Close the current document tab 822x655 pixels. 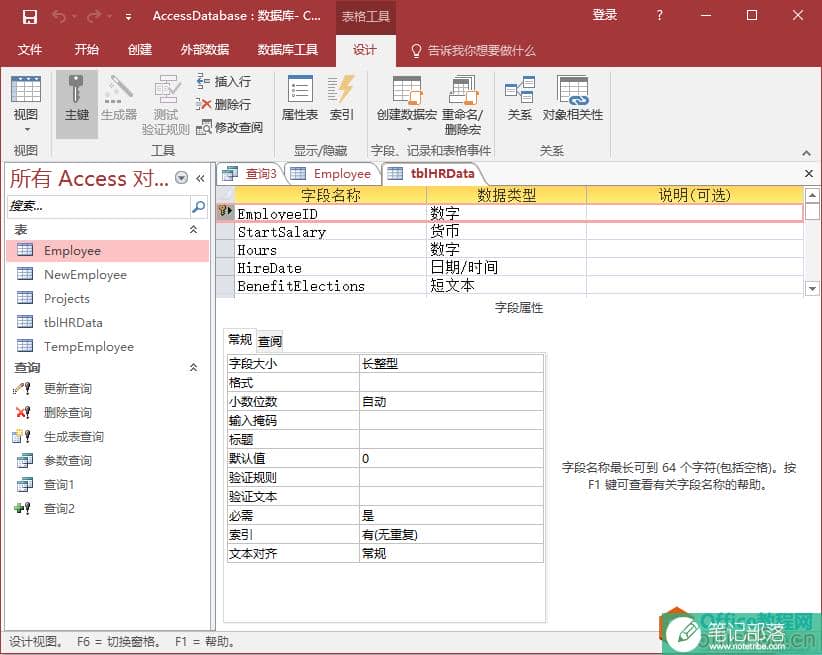[809, 174]
